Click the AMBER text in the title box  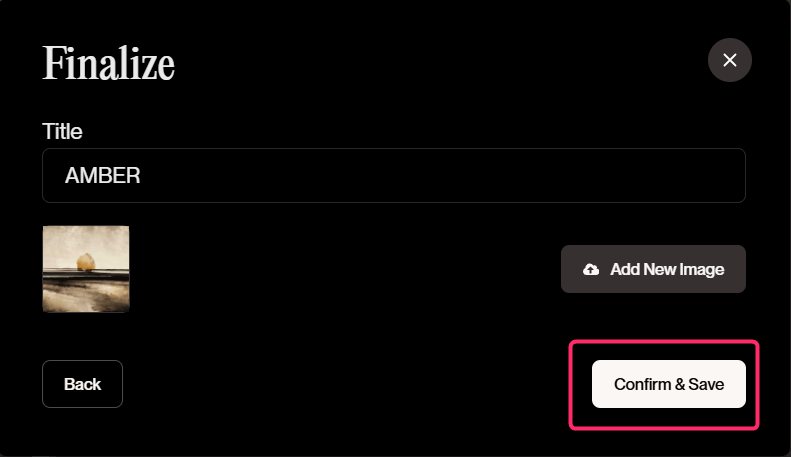click(x=102, y=176)
